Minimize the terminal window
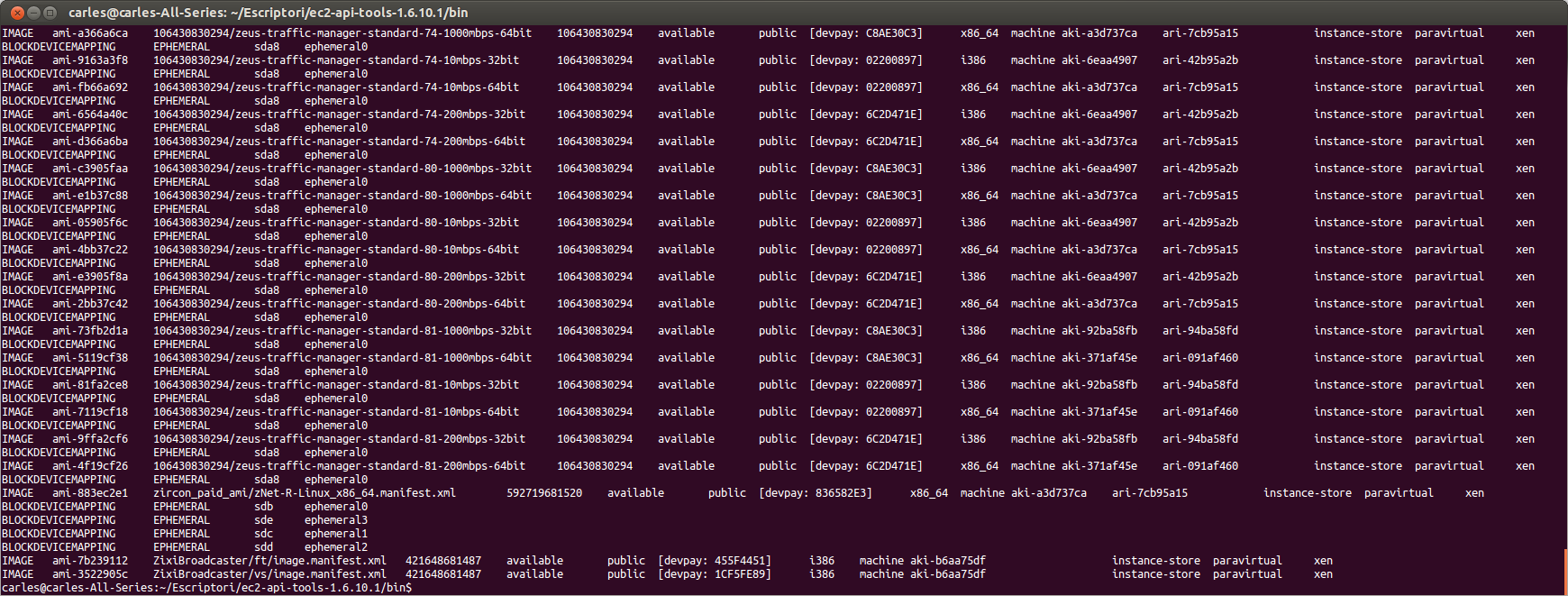Viewport: 1568px width, 596px height. 34,13
